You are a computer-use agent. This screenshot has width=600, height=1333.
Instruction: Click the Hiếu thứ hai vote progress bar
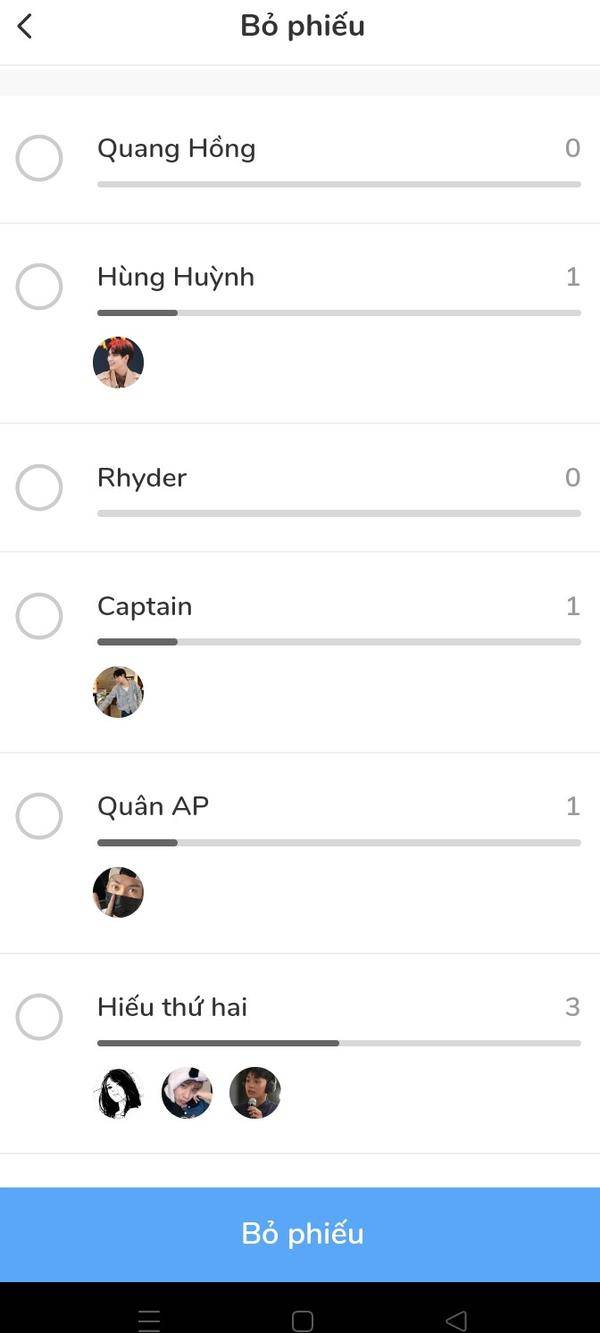pyautogui.click(x=339, y=1043)
